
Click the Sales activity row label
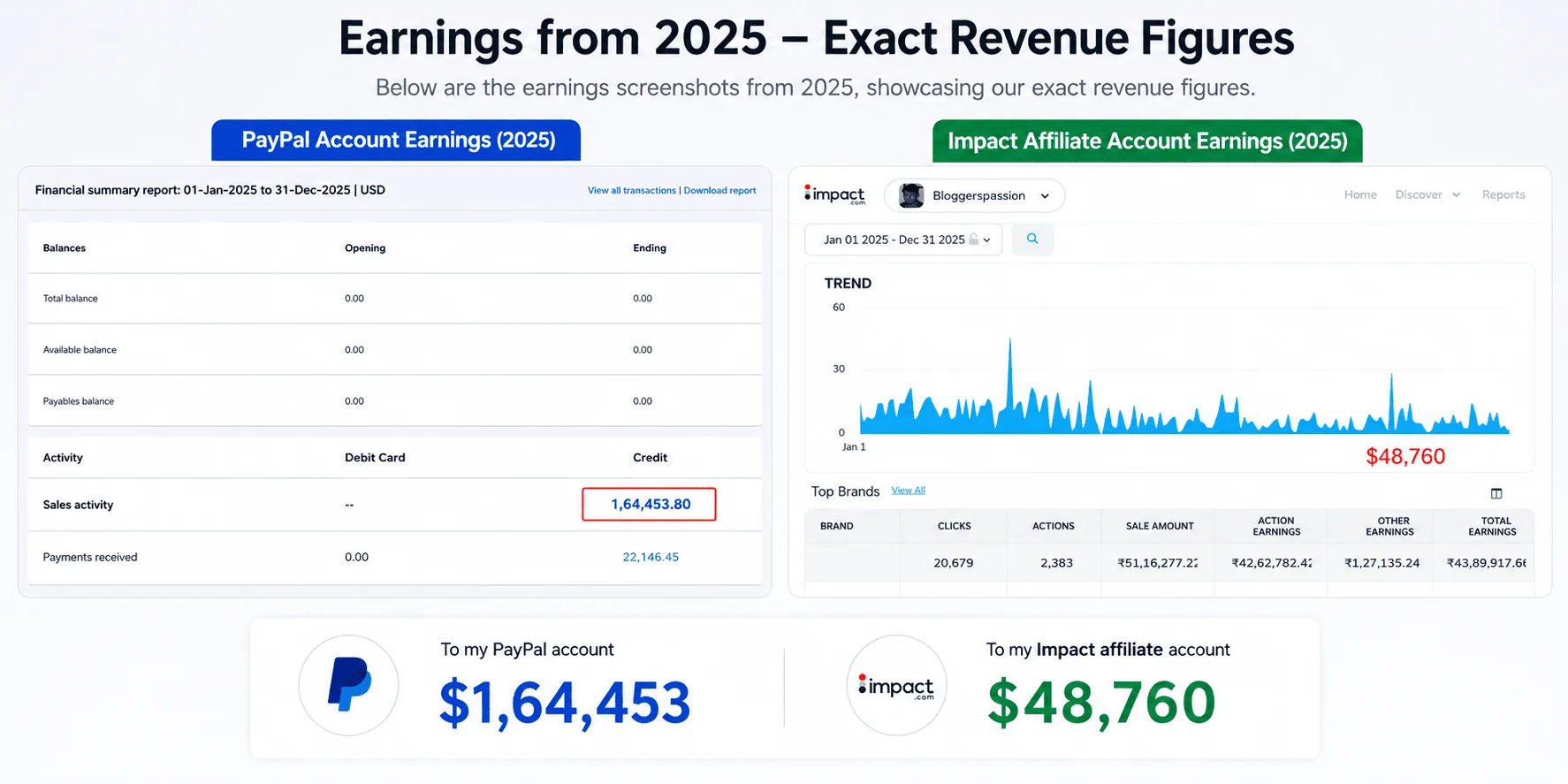[78, 505]
